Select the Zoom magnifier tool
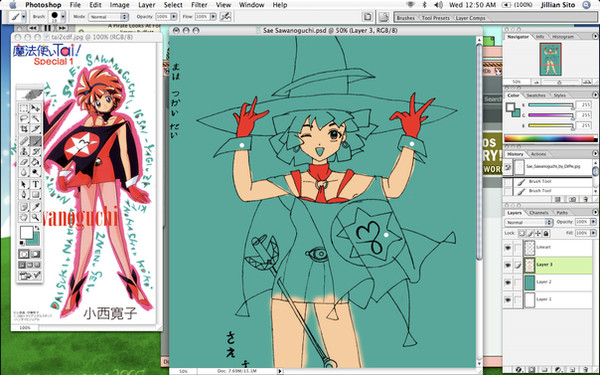This screenshot has width=600, height=375. 35,217
